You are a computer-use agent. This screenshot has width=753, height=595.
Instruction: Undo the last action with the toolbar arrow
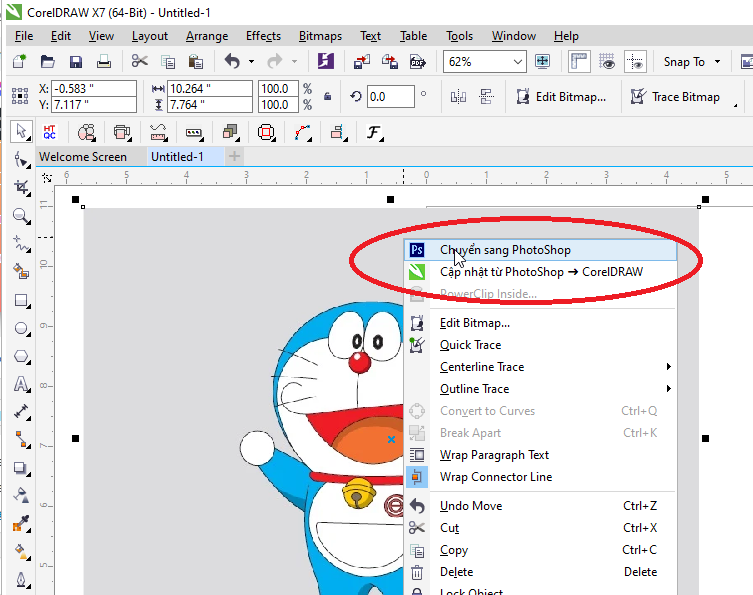(x=232, y=61)
